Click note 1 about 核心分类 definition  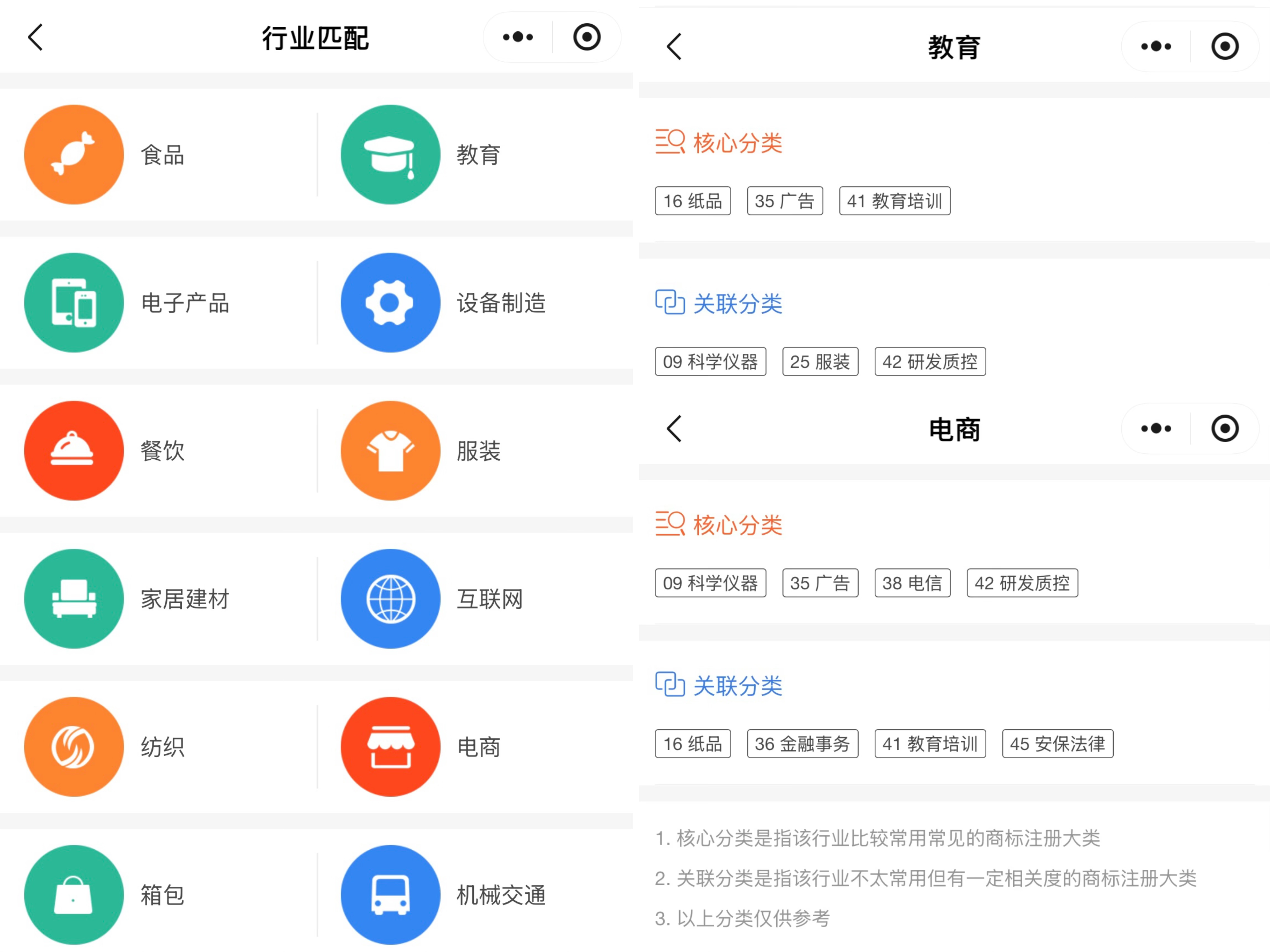click(x=877, y=838)
